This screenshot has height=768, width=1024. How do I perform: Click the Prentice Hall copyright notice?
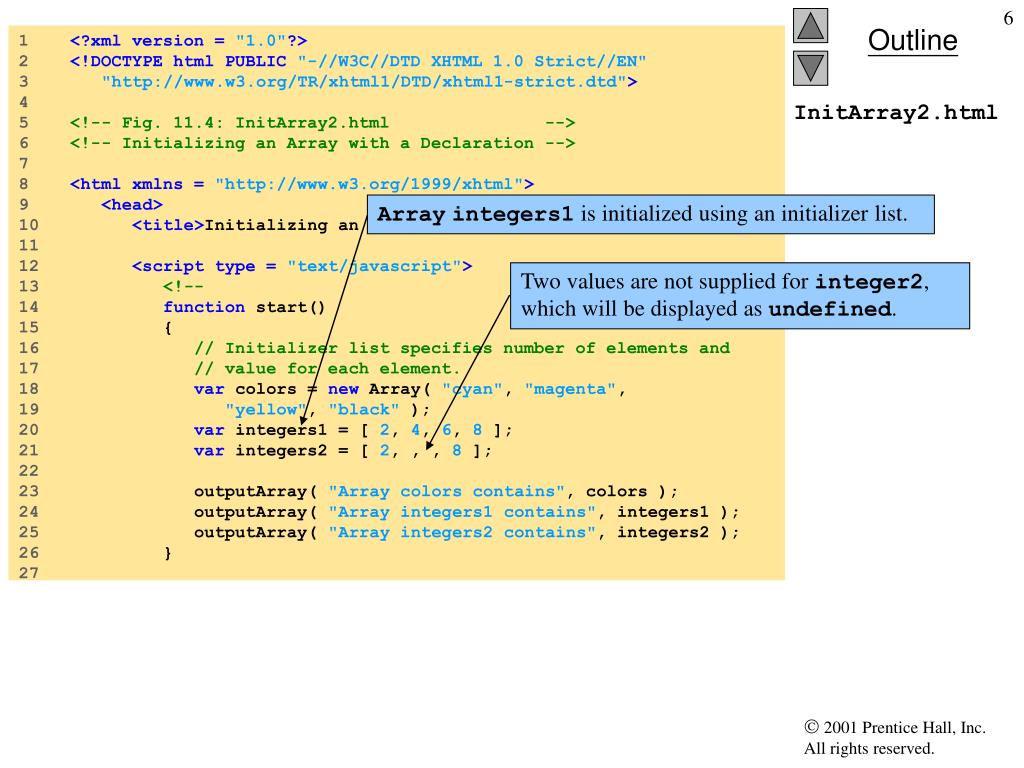(895, 737)
